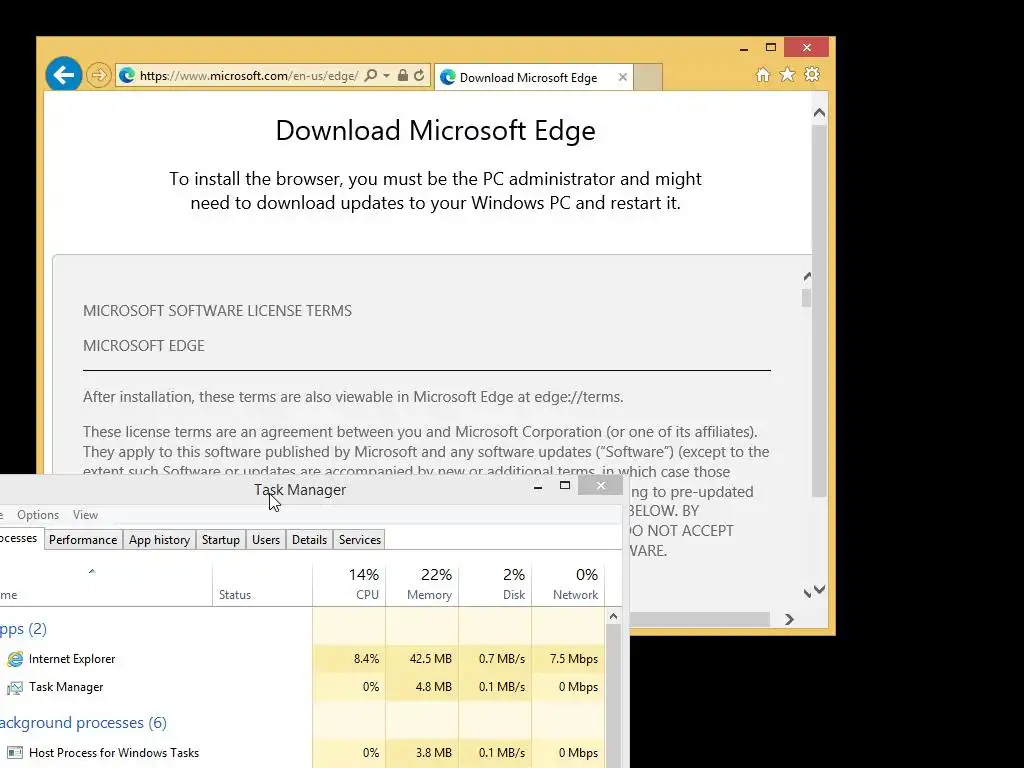Click the Host Process for Windows Tasks icon

pos(15,753)
